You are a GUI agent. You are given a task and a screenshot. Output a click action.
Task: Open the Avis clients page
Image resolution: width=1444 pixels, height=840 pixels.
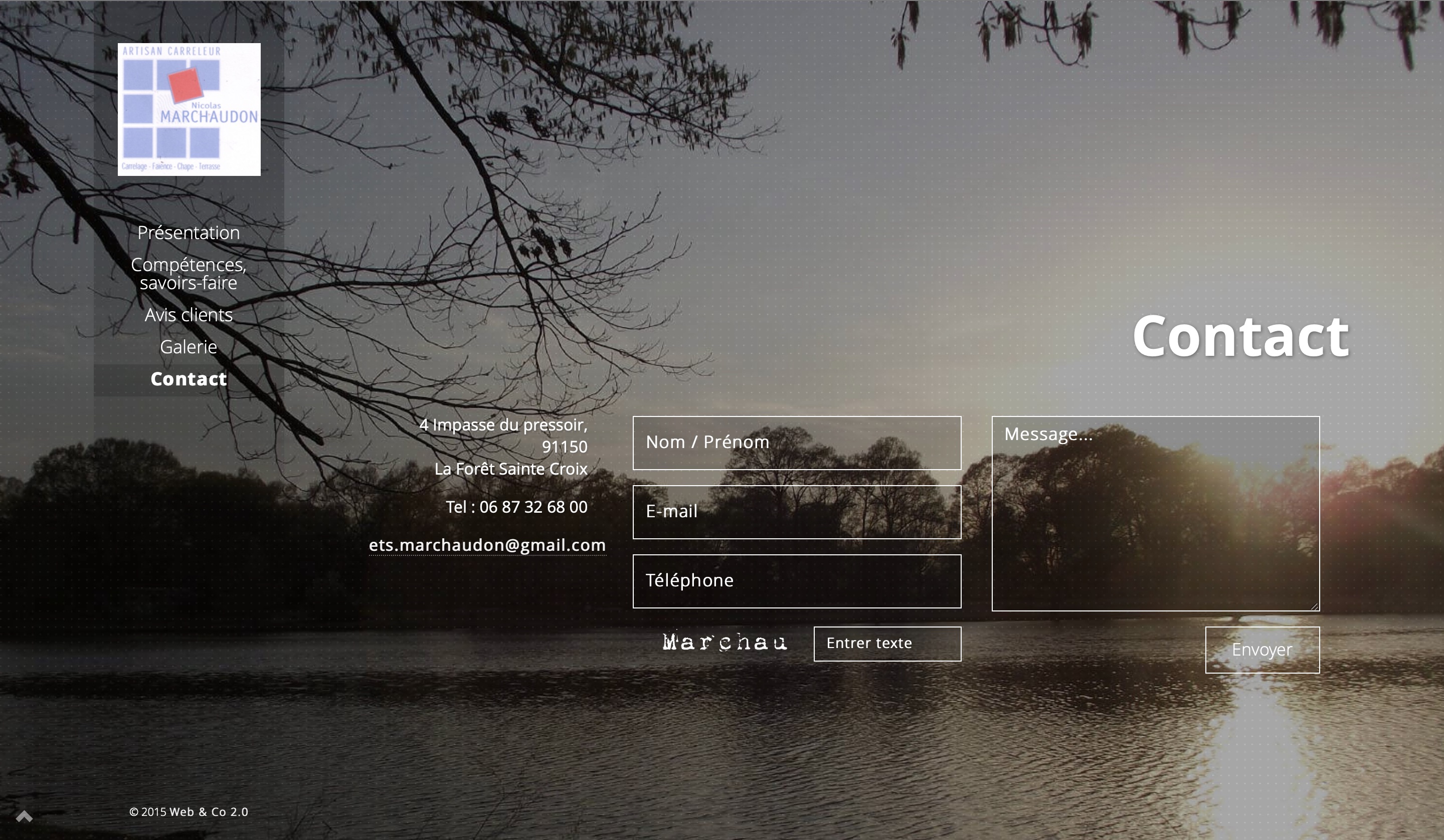[189, 315]
